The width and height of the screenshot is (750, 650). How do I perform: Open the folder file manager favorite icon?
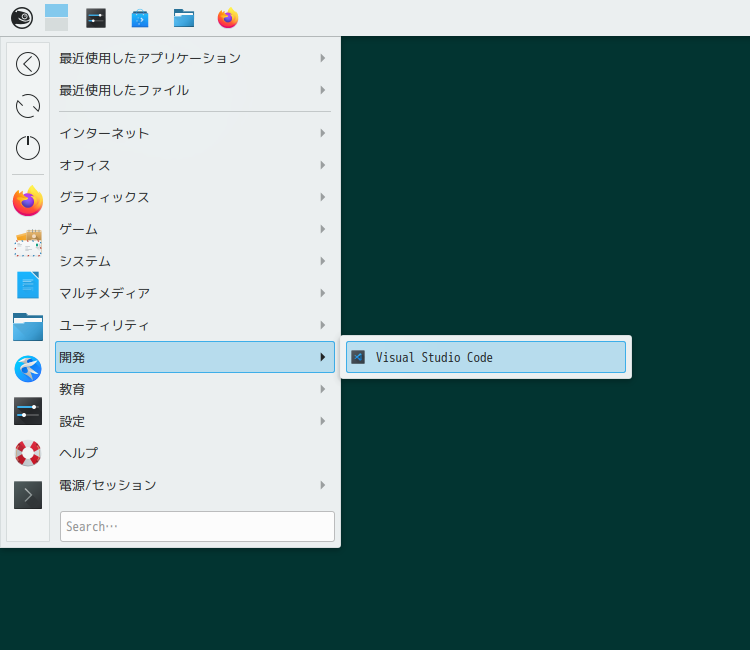(x=28, y=327)
